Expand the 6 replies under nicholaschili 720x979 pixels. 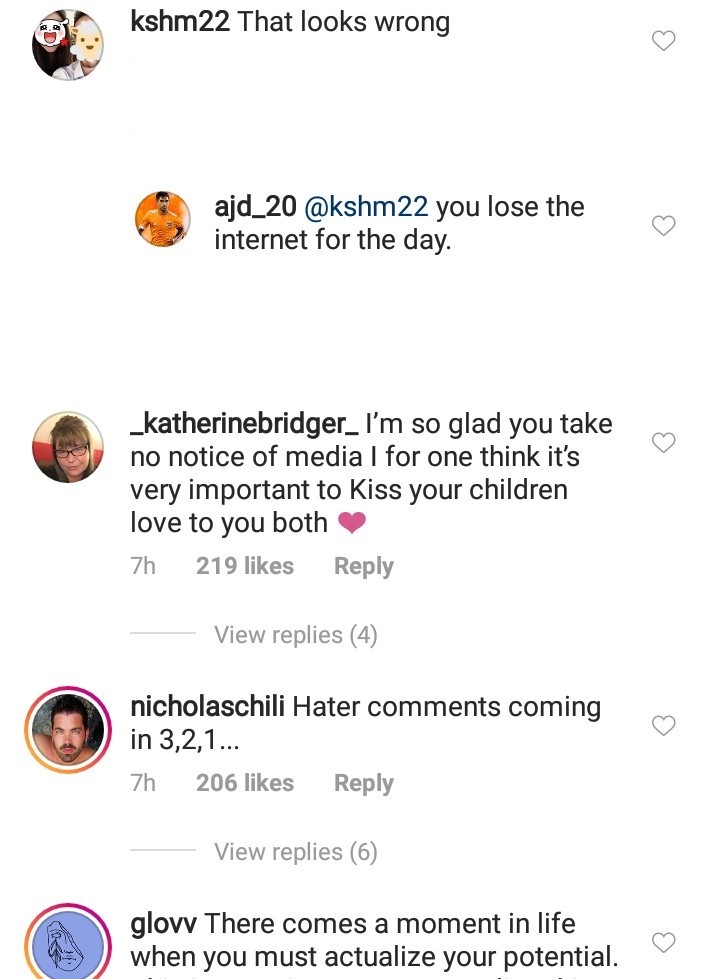pyautogui.click(x=295, y=852)
